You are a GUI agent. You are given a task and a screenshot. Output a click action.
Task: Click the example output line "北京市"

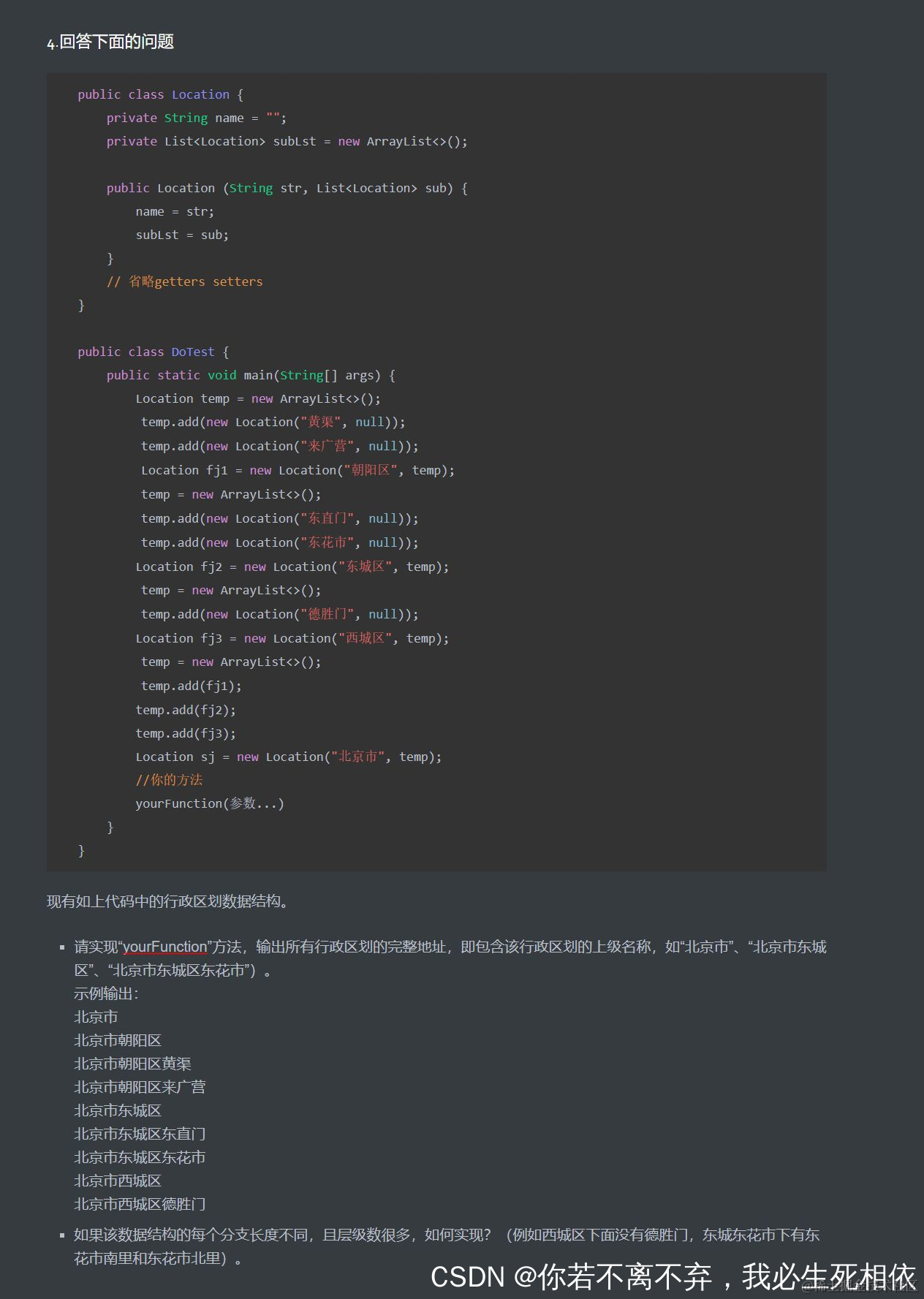(96, 1017)
